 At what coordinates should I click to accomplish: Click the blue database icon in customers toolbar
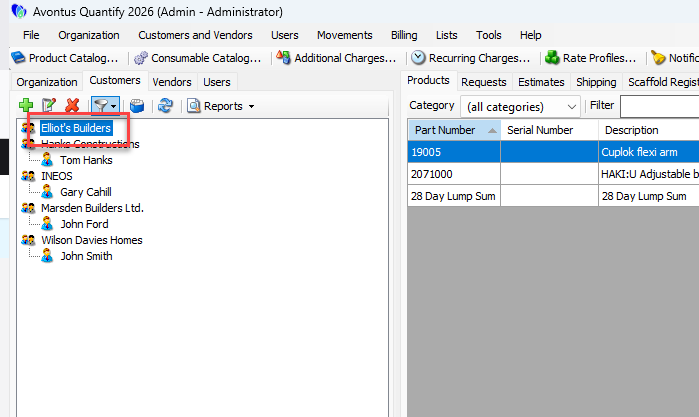click(137, 106)
